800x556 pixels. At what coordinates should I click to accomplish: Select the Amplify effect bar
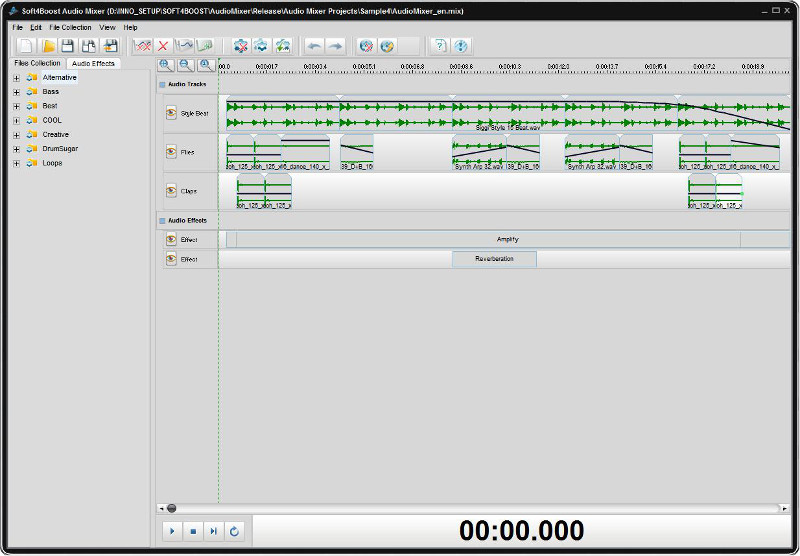507,240
